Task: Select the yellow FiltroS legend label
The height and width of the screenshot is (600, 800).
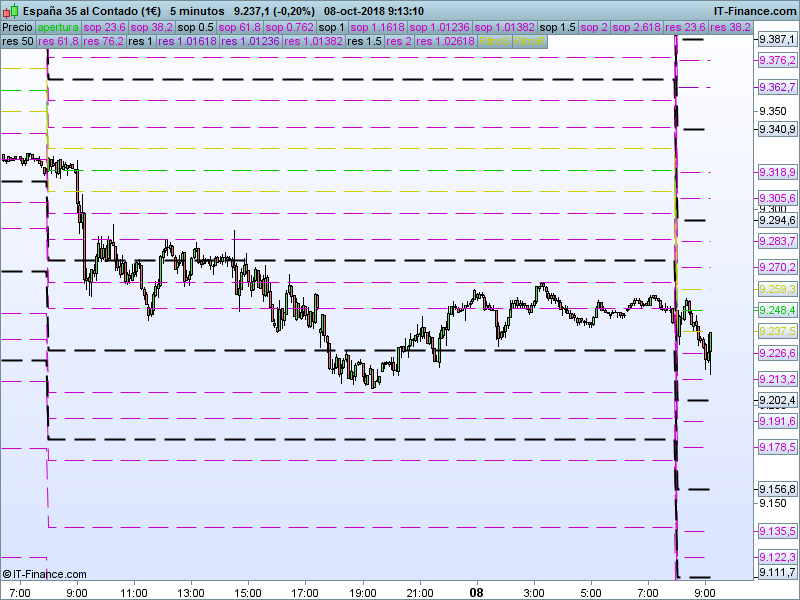Action: (x=494, y=41)
